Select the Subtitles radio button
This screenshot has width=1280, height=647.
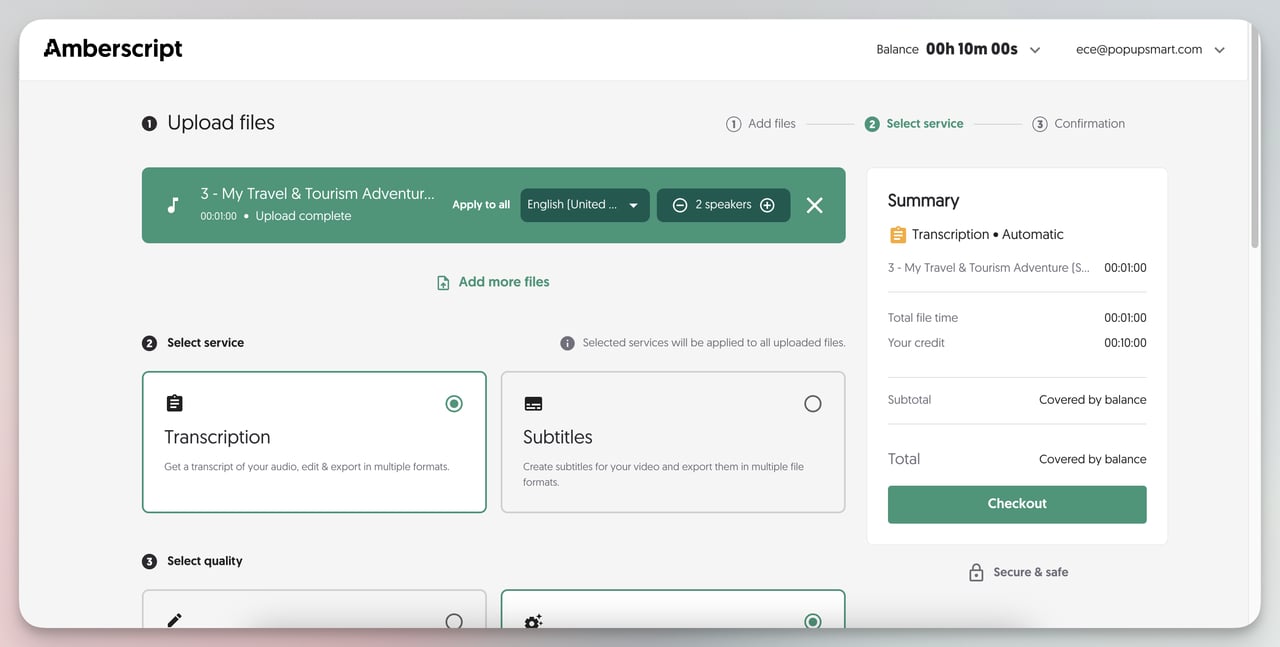[x=812, y=403]
